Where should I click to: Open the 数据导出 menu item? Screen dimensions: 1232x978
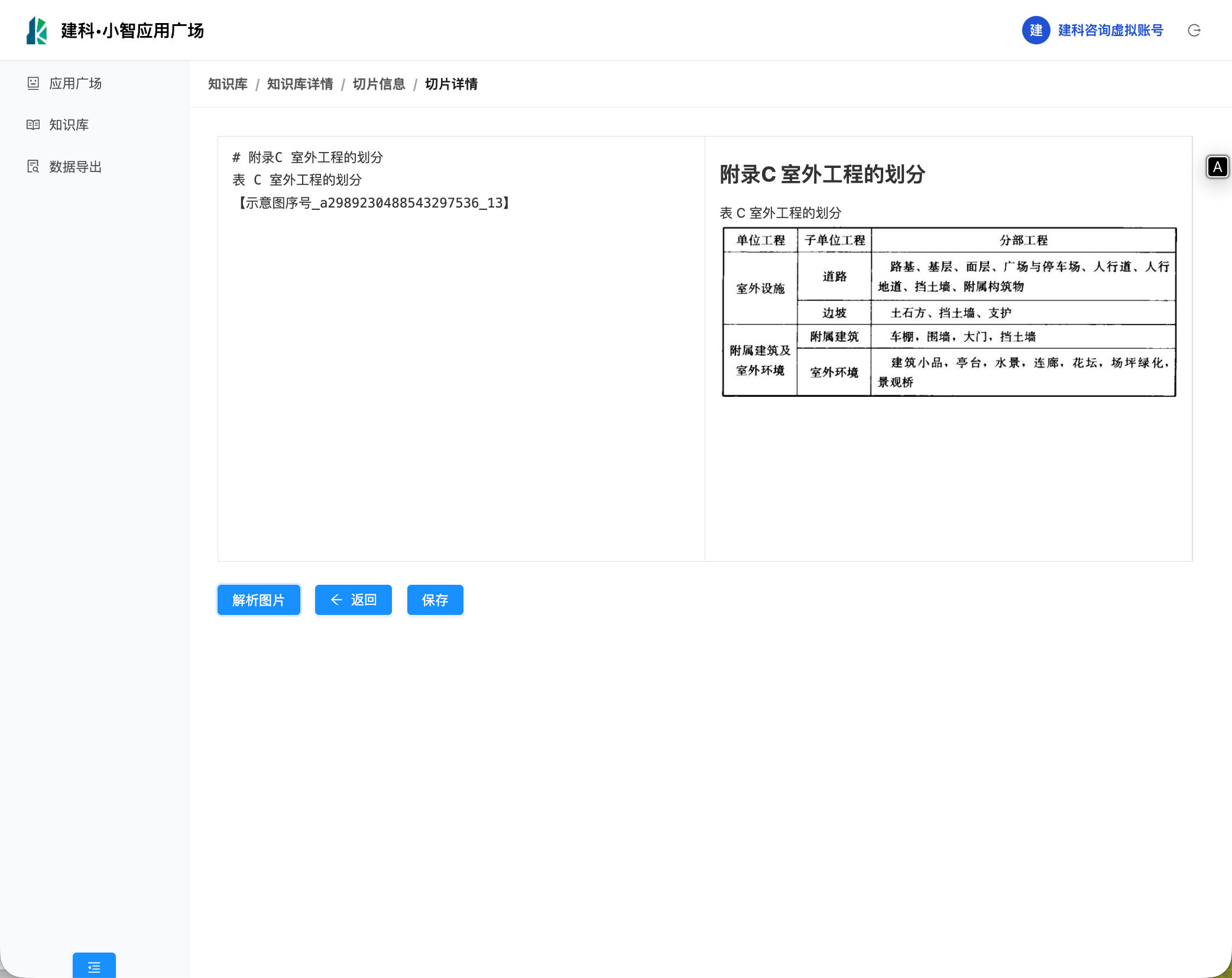click(x=75, y=167)
